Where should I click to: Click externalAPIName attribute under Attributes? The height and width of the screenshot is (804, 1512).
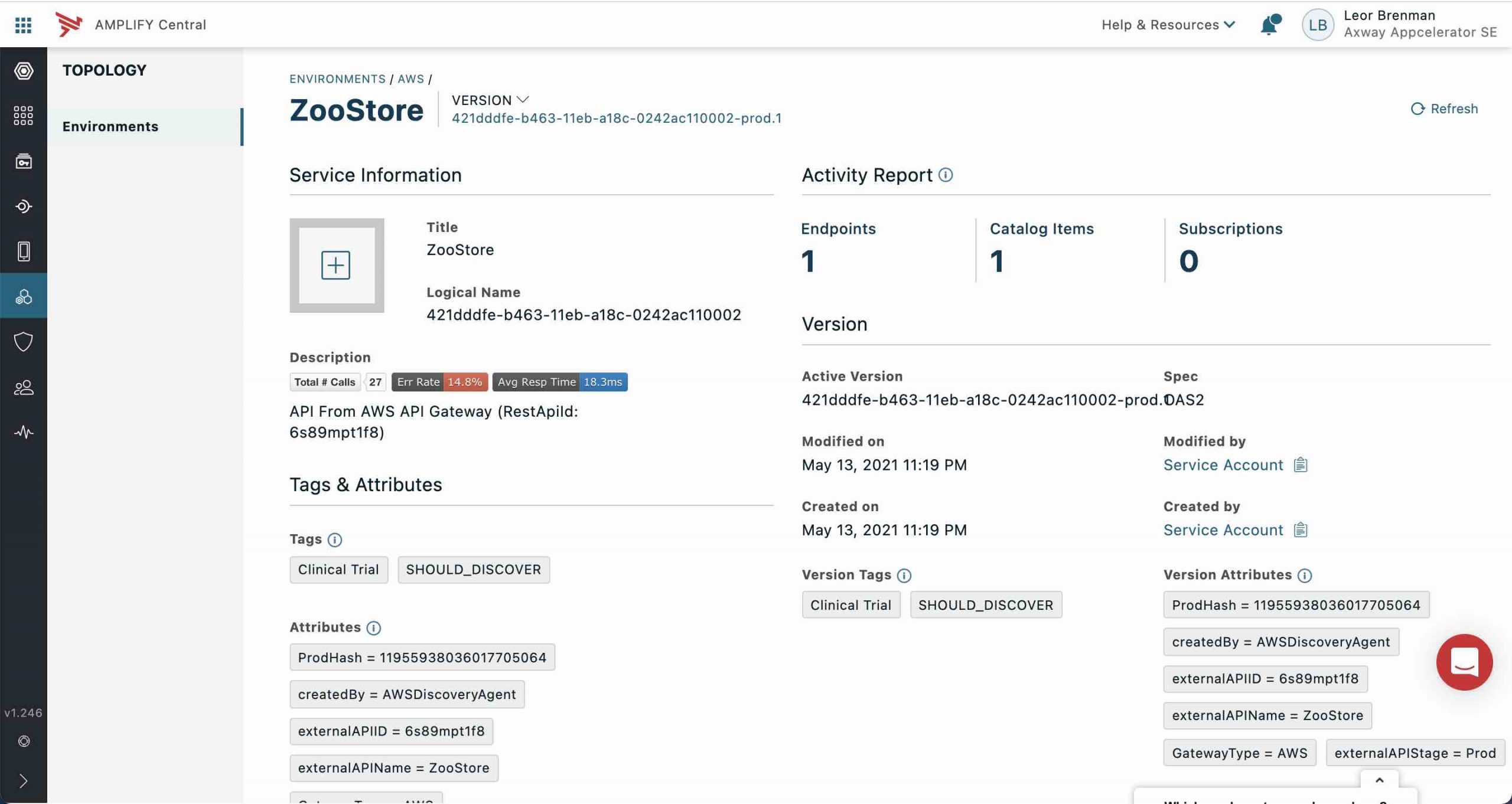click(x=394, y=768)
